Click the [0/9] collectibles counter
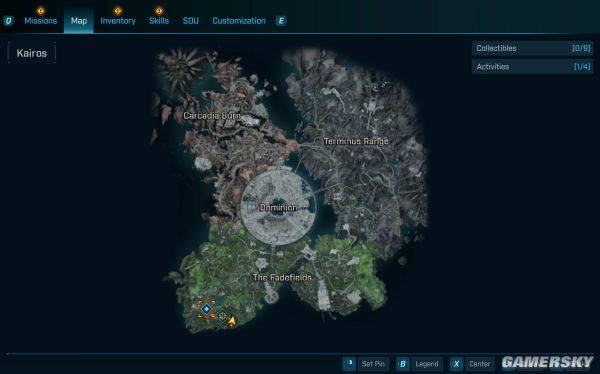 coord(581,48)
